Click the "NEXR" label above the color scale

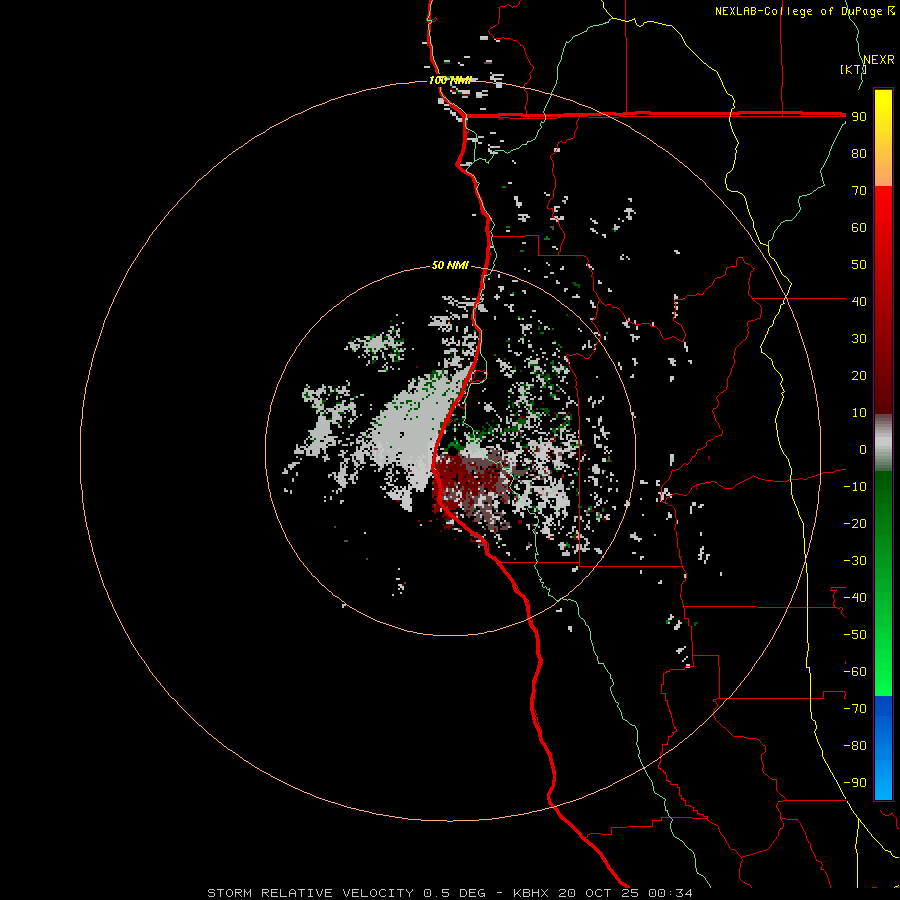[x=878, y=60]
